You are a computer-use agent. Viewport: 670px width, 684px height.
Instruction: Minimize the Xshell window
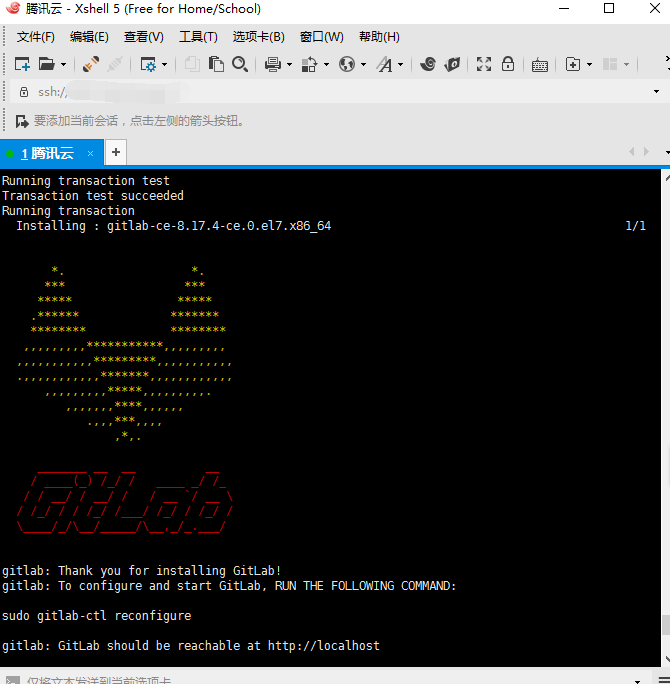[x=564, y=8]
